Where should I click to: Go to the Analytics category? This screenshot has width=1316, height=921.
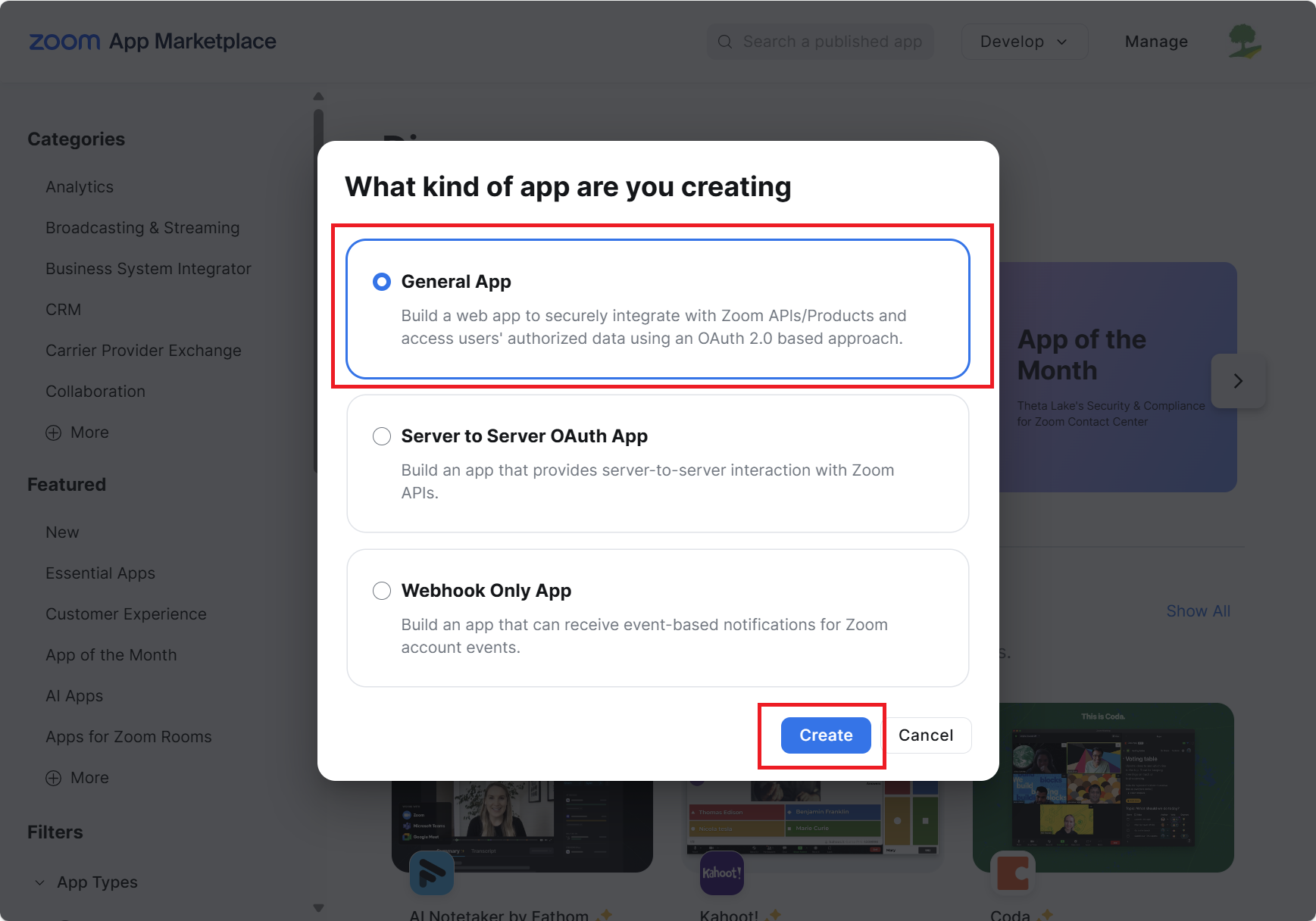(80, 187)
